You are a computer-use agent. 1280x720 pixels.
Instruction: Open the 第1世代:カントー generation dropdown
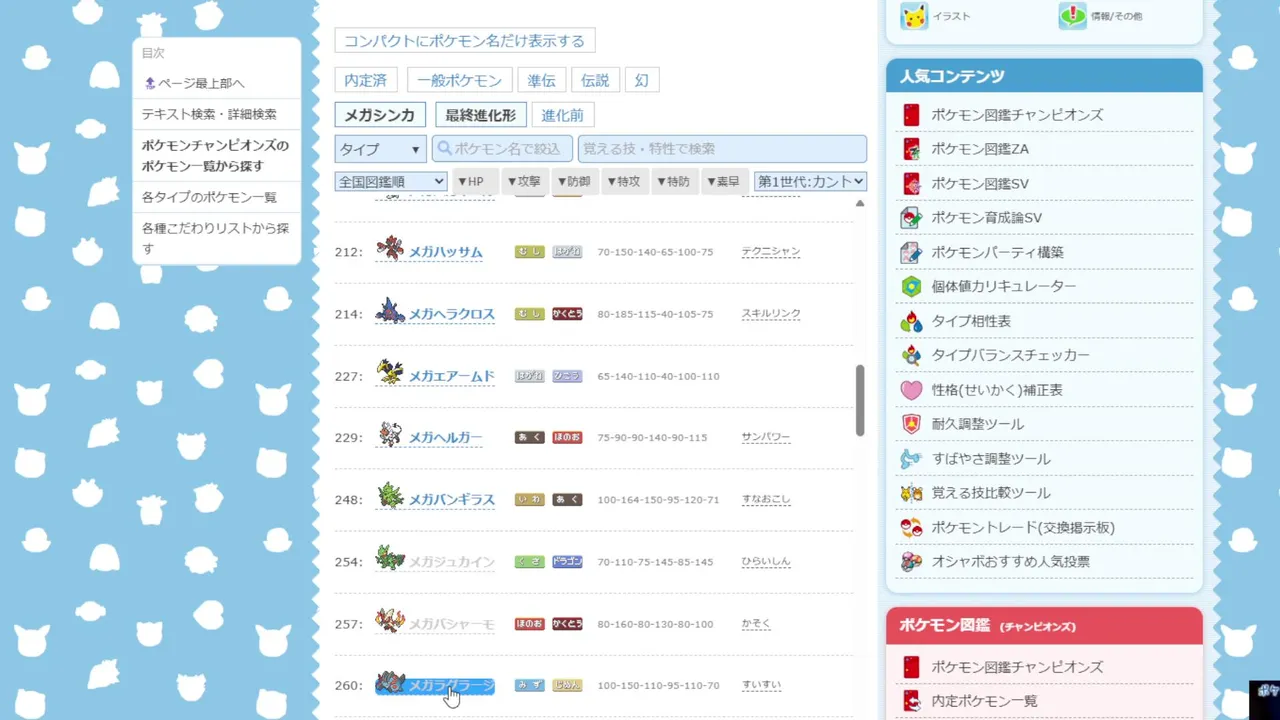click(x=810, y=181)
